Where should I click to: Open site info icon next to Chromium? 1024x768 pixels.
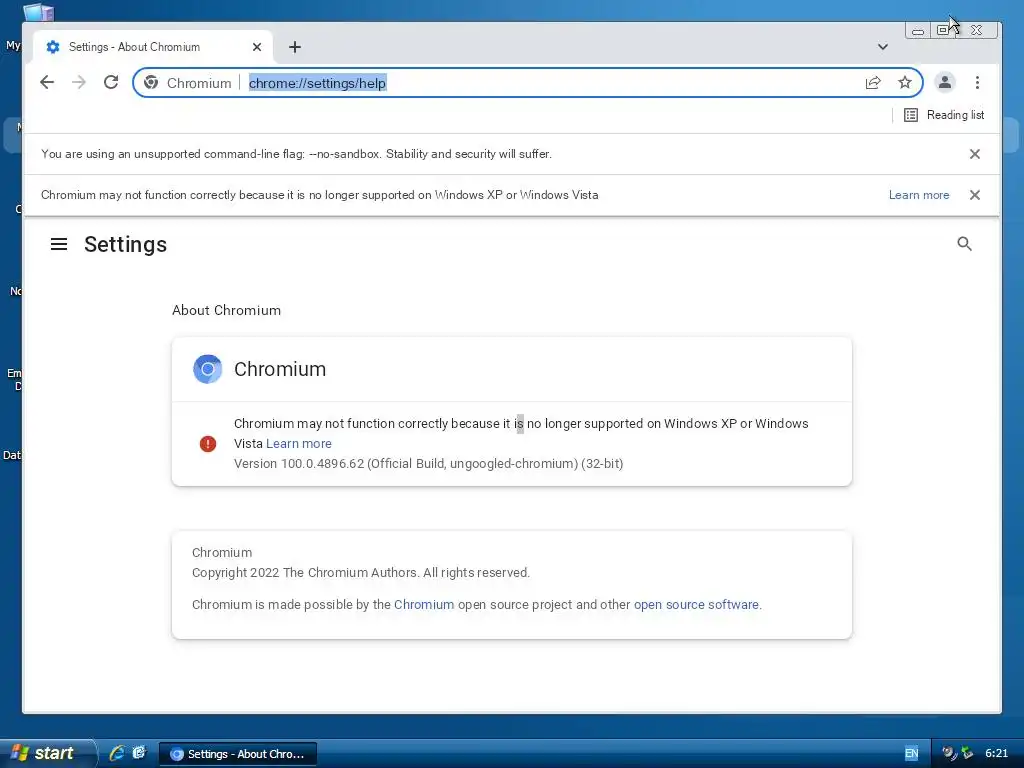(x=151, y=82)
